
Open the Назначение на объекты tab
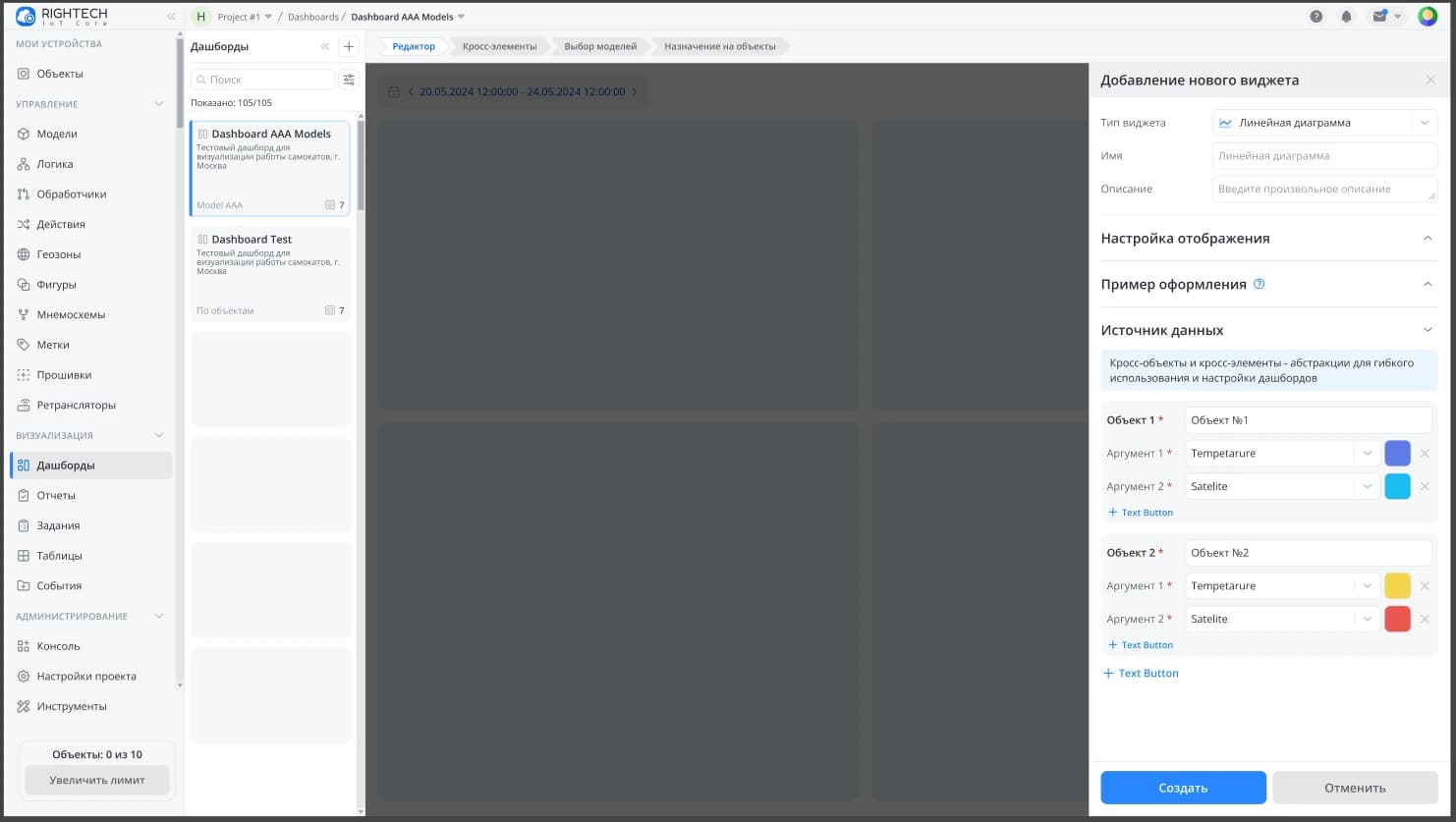[x=719, y=46]
